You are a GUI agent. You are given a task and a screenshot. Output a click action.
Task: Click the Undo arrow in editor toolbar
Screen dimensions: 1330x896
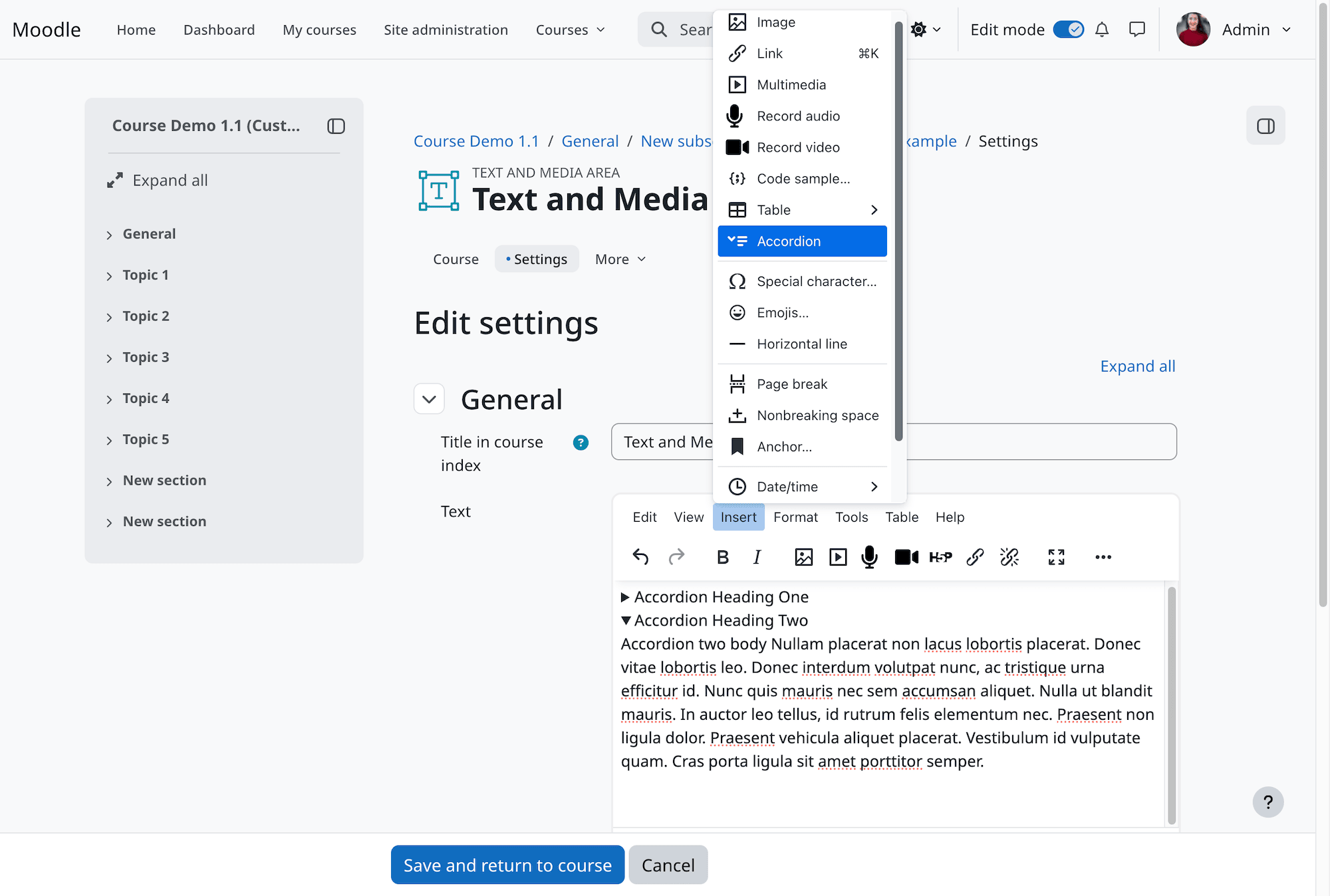[x=640, y=557]
